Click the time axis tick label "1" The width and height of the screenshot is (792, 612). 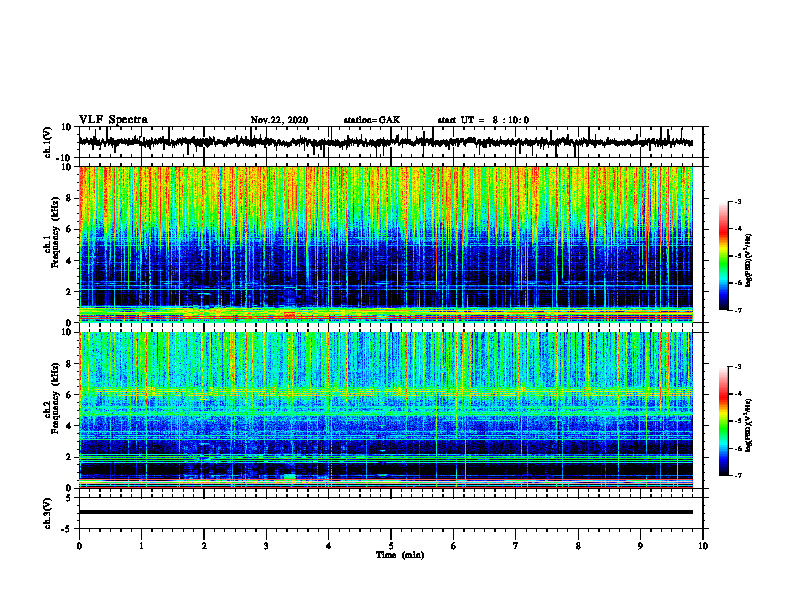pos(141,546)
